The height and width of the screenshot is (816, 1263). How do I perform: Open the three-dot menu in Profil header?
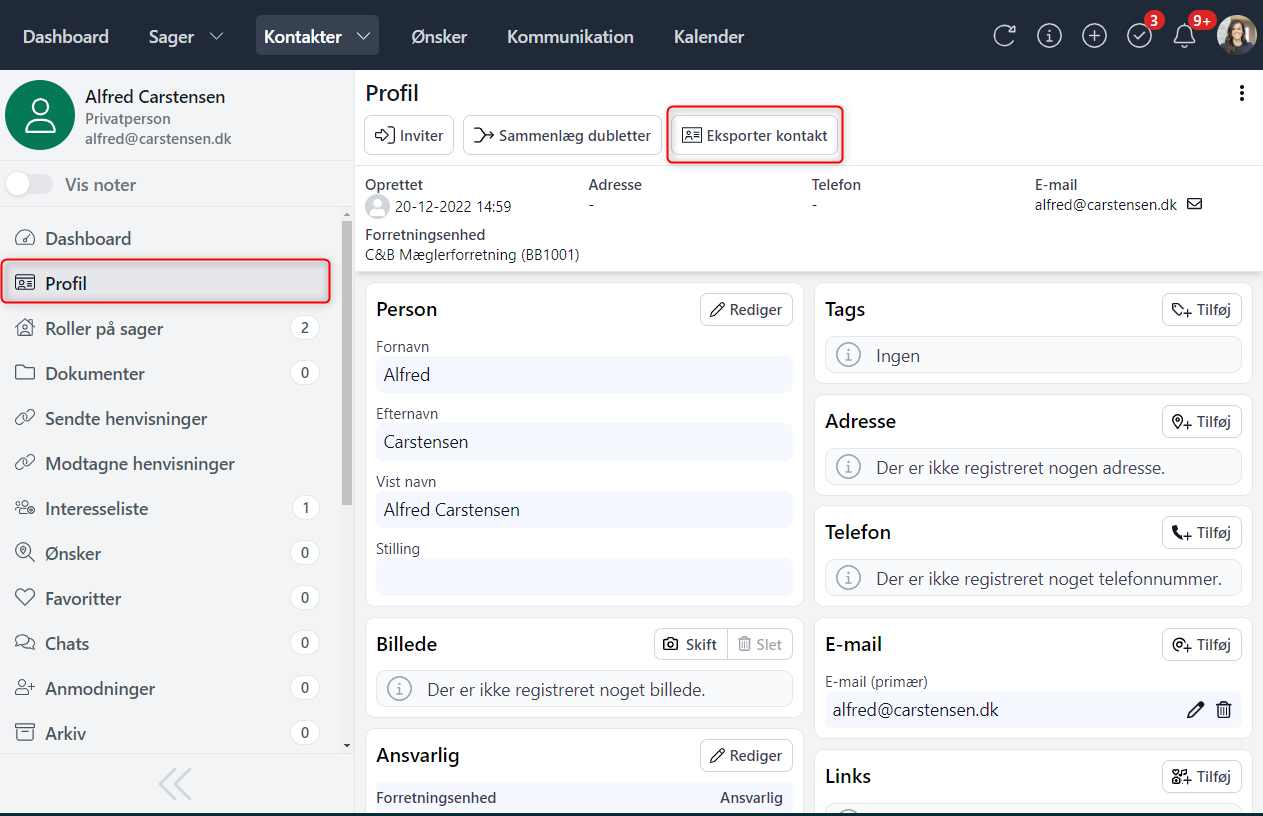click(x=1242, y=94)
